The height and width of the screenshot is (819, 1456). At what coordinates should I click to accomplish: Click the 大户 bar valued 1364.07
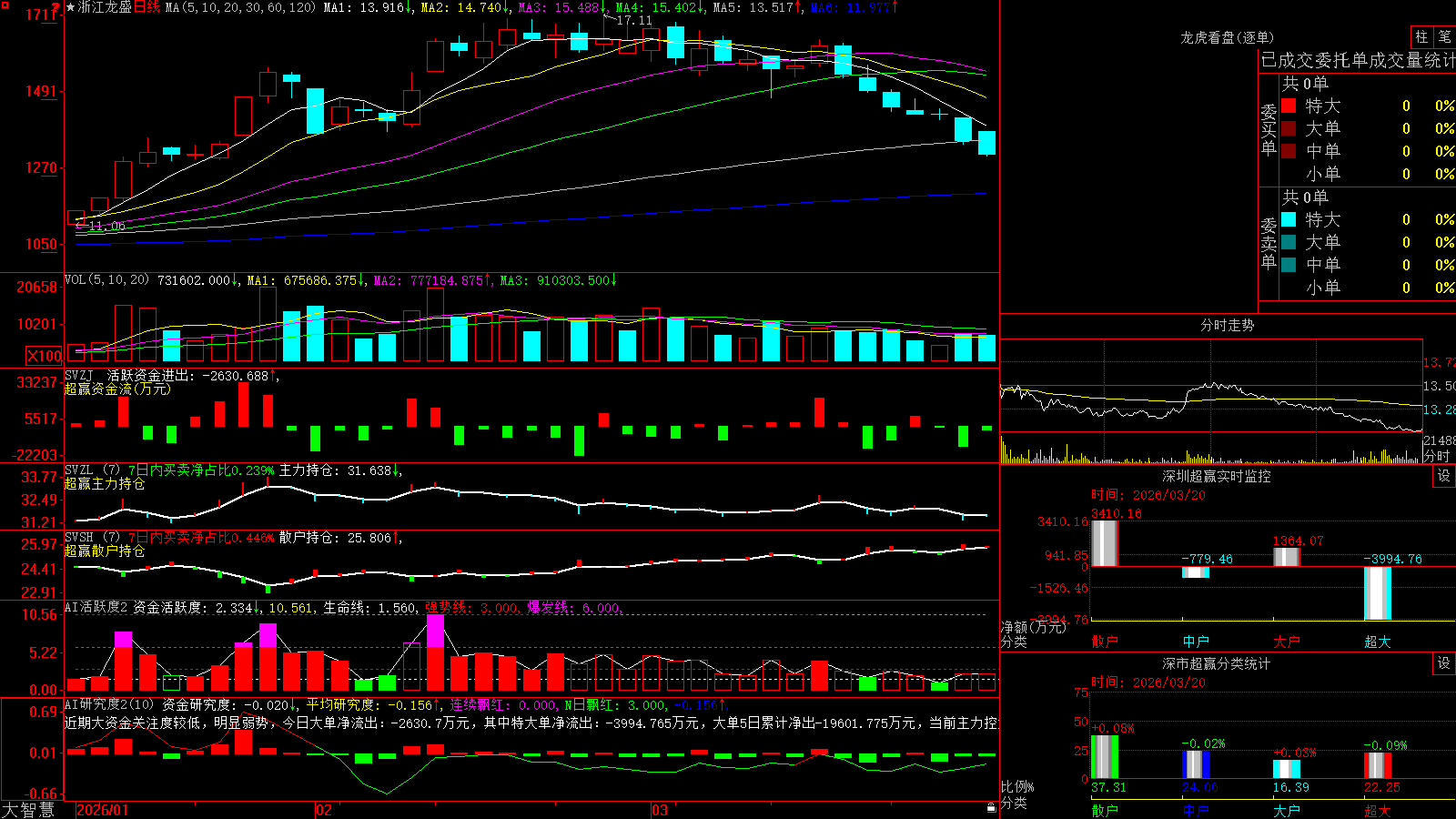[1287, 557]
